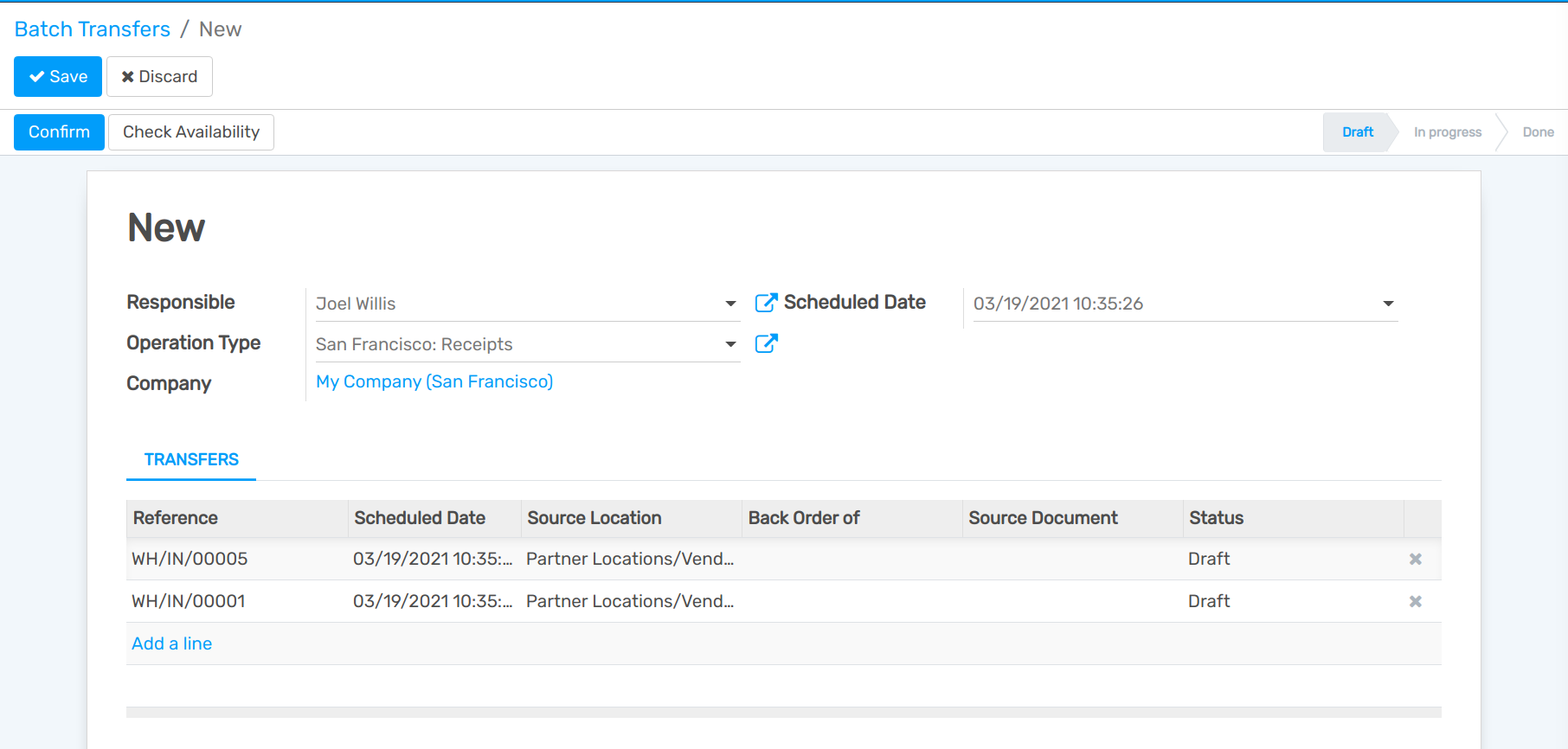Remove the WH/IN/00005 transfer line

(x=1416, y=559)
